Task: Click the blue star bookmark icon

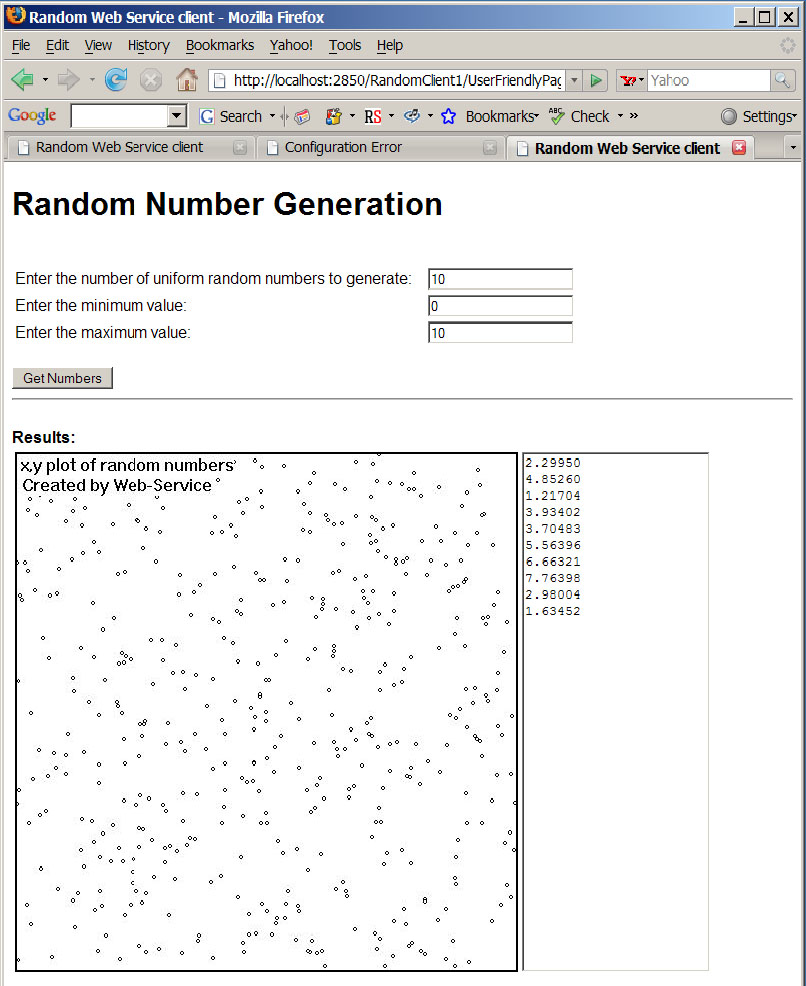Action: (x=448, y=116)
